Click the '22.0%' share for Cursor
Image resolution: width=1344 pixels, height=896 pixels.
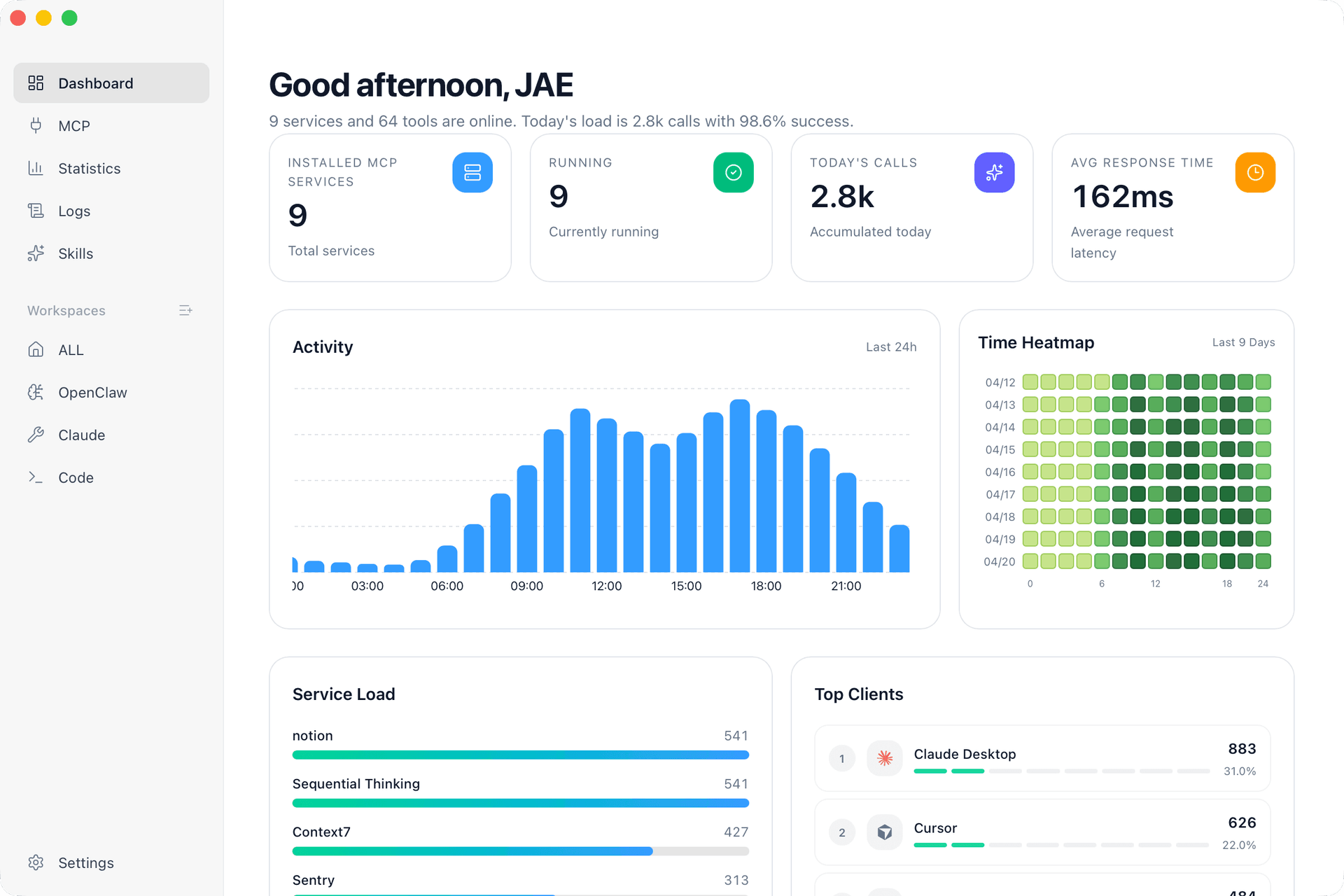(x=1239, y=845)
